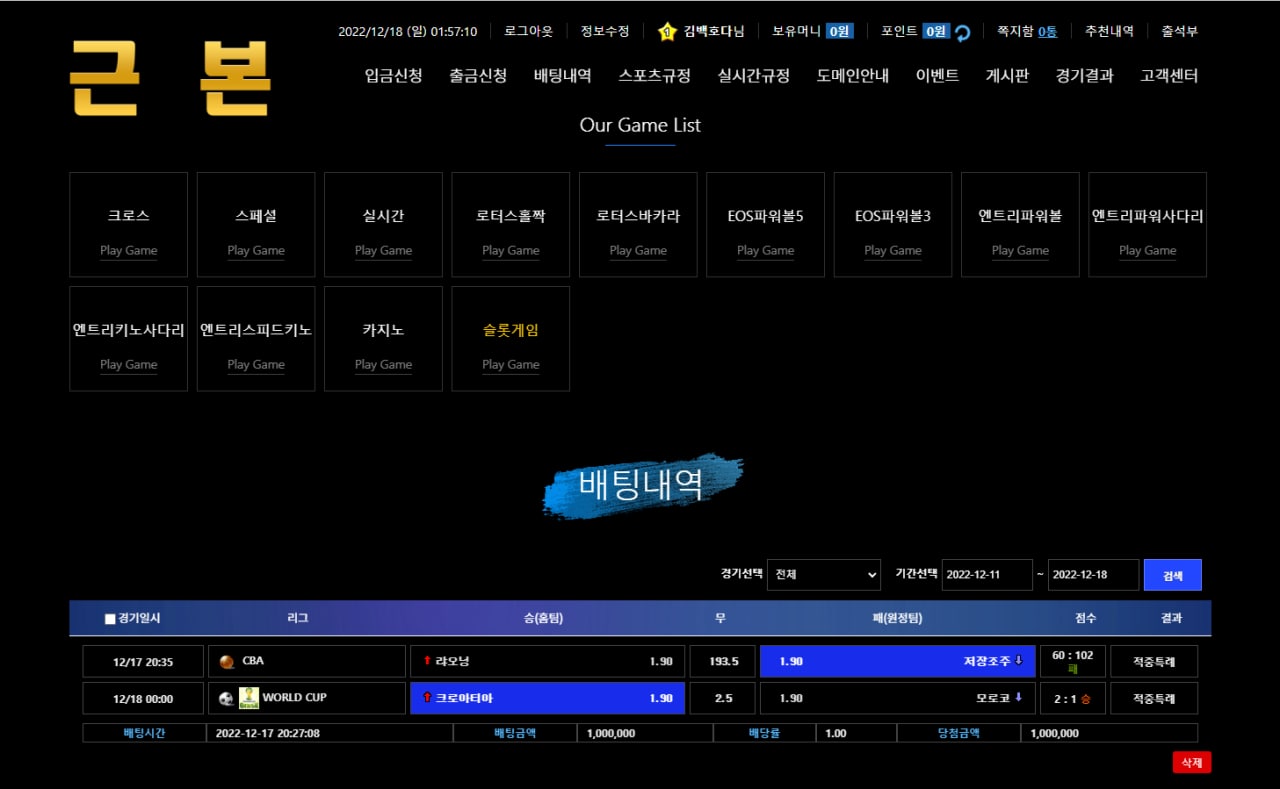Click the soccer ball icon in World Cup row
The width and height of the screenshot is (1280, 789).
coord(227,698)
